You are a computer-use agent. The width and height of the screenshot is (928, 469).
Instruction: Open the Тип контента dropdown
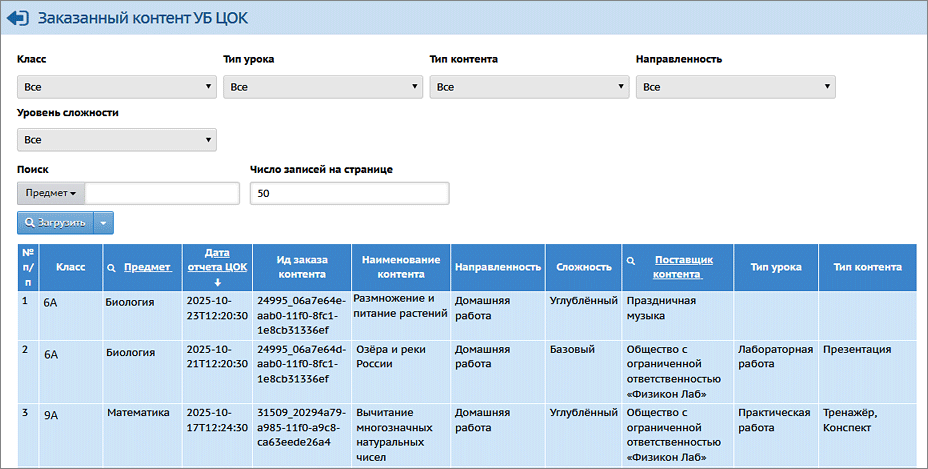point(529,87)
